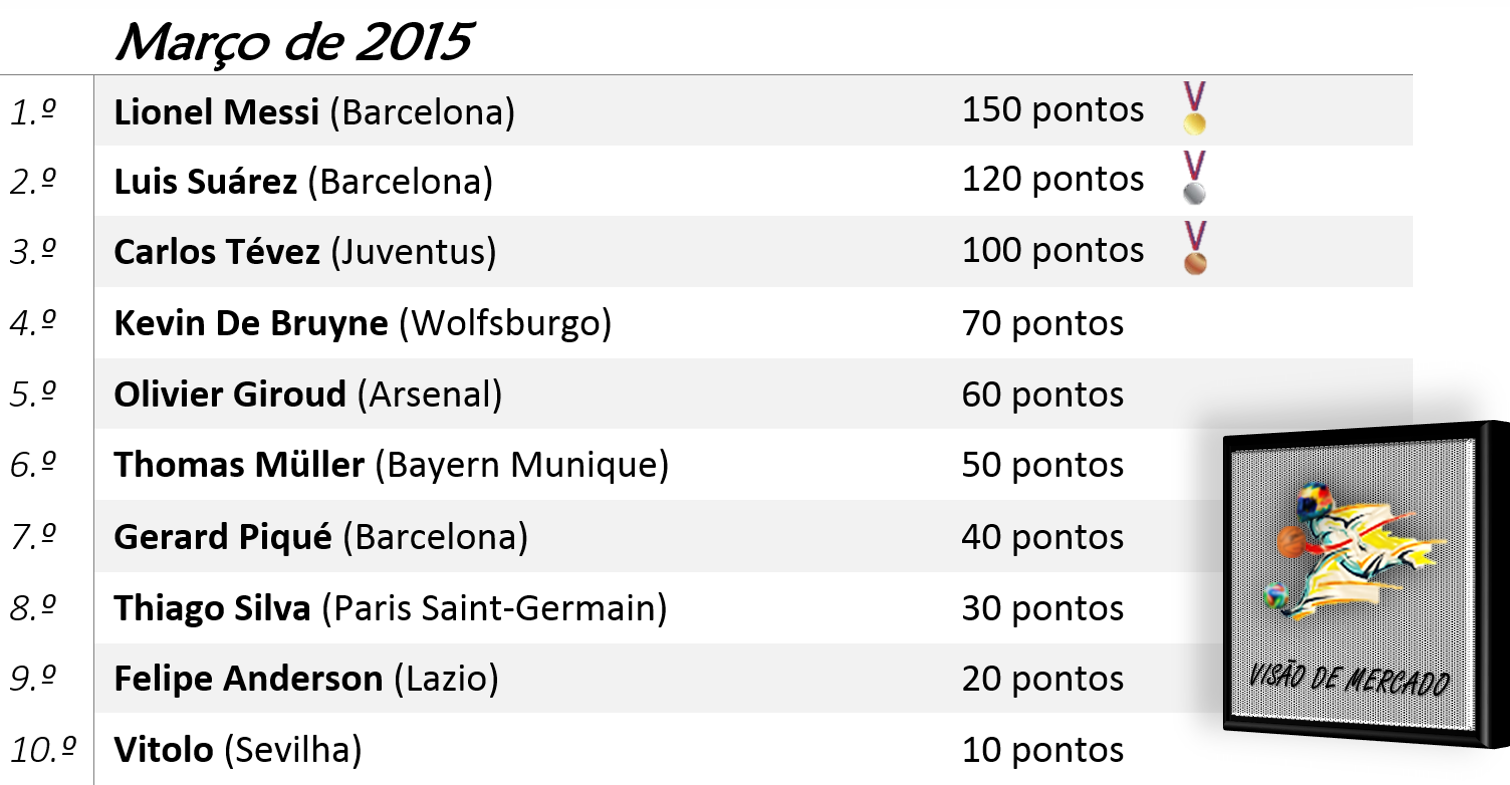Image resolution: width=1510 pixels, height=785 pixels.
Task: Click the gold medal icon
Action: [1194, 109]
